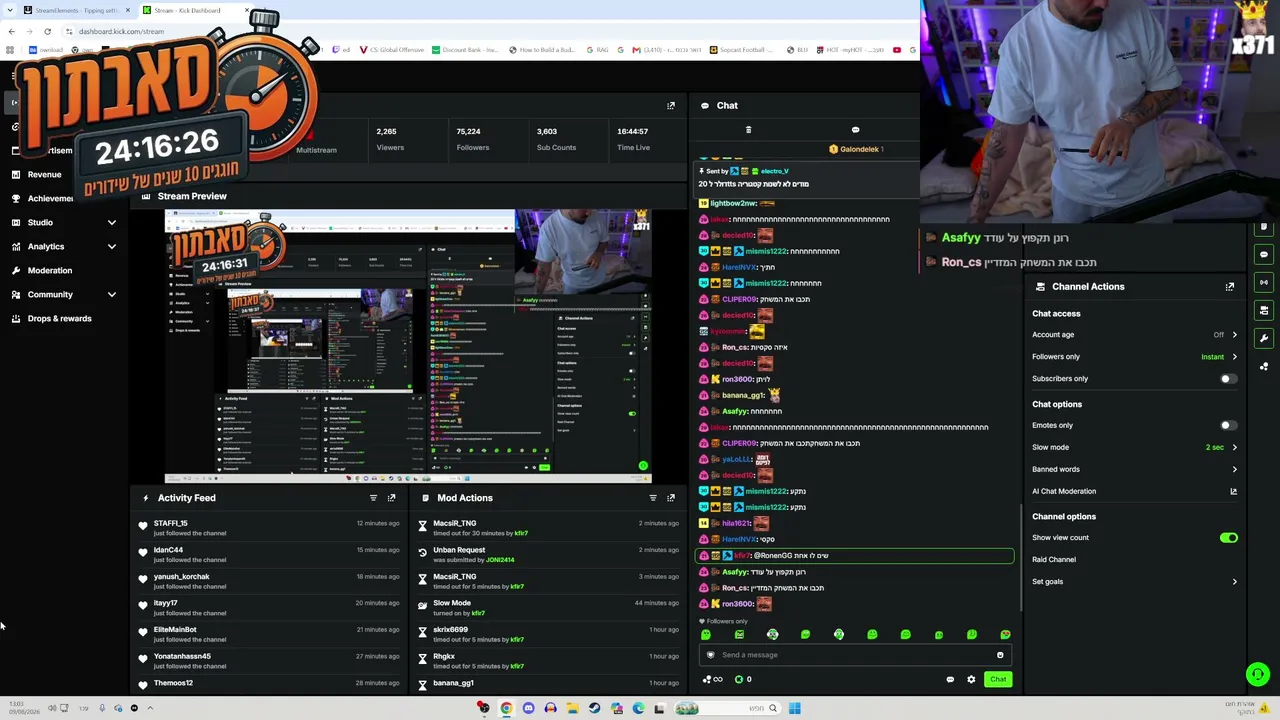Image resolution: width=1280 pixels, height=720 pixels.
Task: Expand the Studio sidebar section
Action: click(111, 222)
